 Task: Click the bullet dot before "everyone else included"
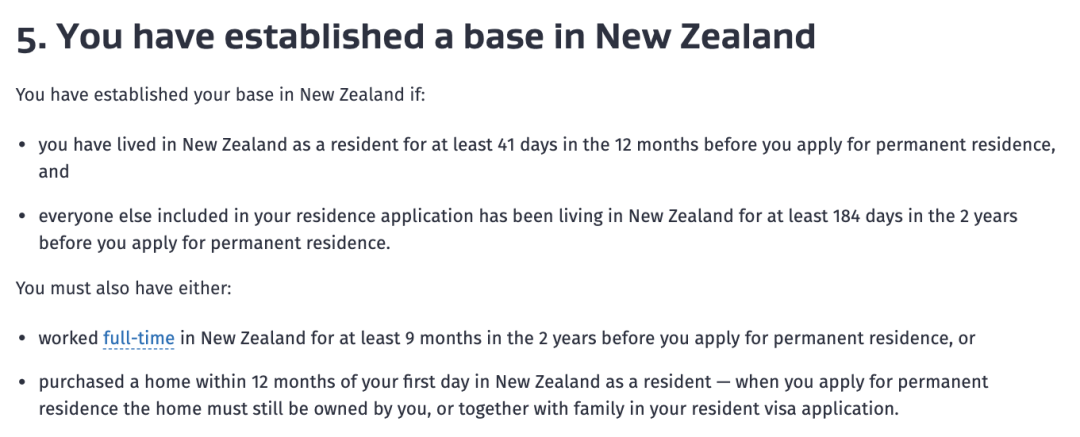(22, 216)
